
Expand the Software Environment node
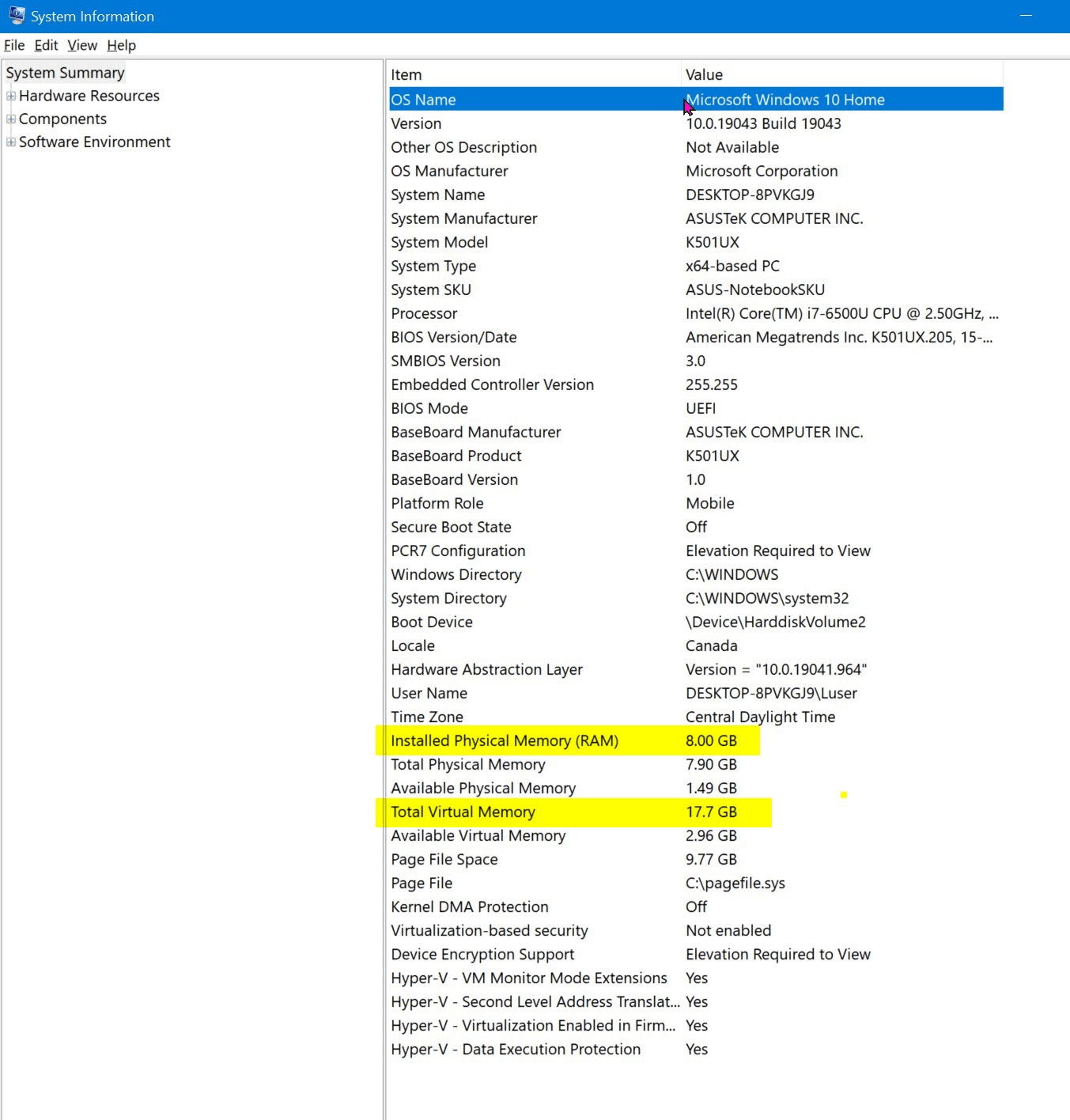tap(11, 142)
